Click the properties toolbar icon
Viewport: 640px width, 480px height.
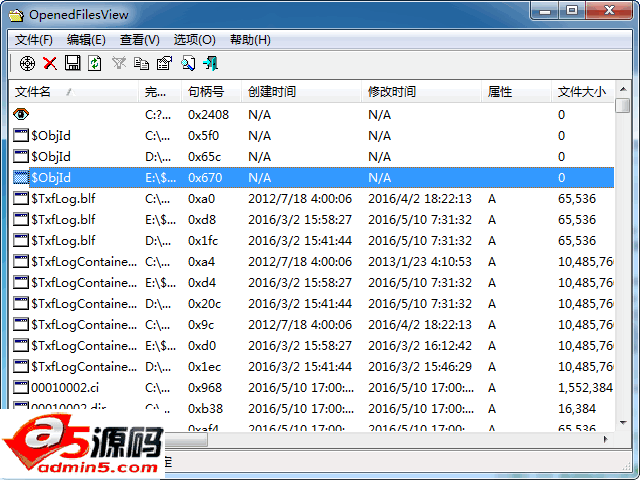(x=164, y=63)
